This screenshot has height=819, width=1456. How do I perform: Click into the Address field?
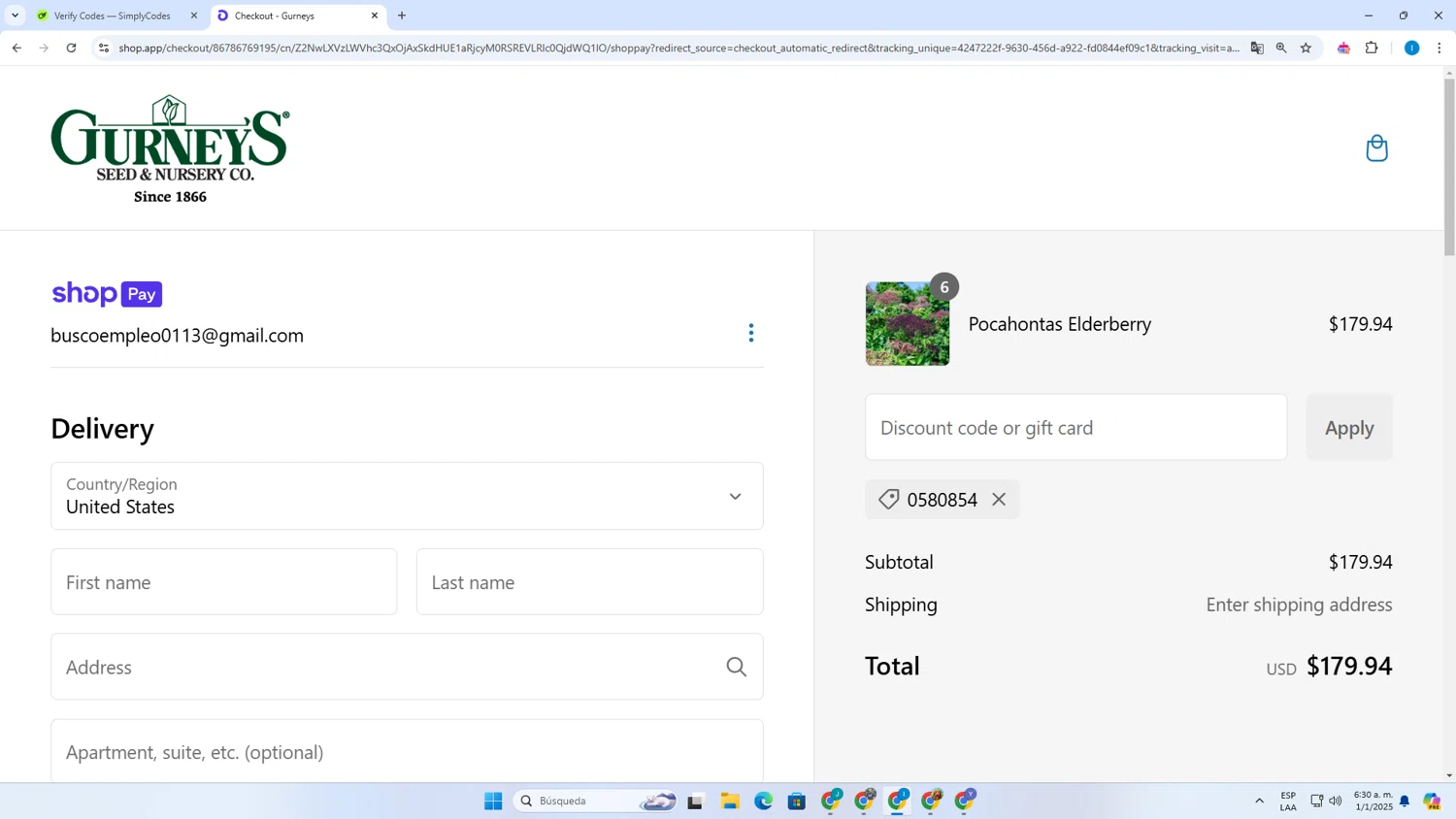(x=407, y=667)
